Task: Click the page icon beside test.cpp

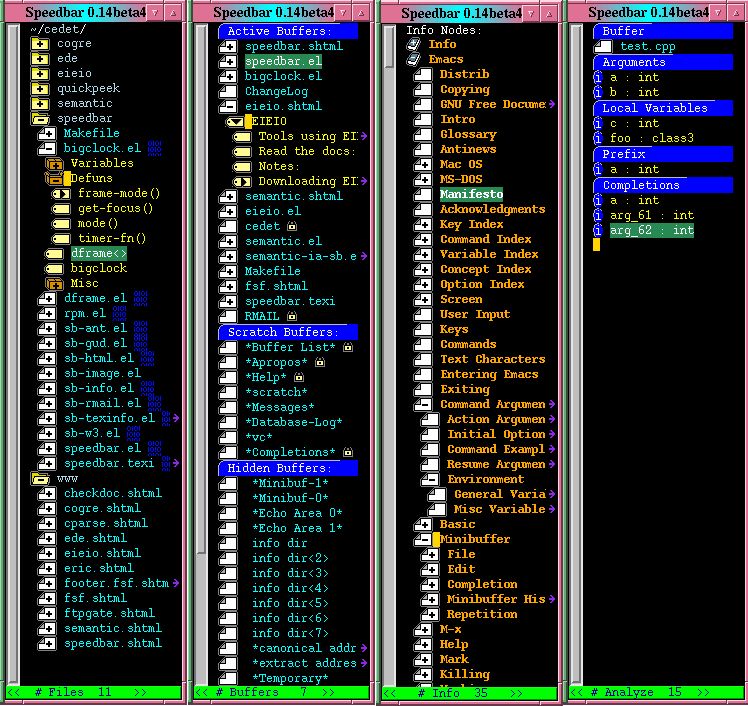Action: click(x=602, y=46)
